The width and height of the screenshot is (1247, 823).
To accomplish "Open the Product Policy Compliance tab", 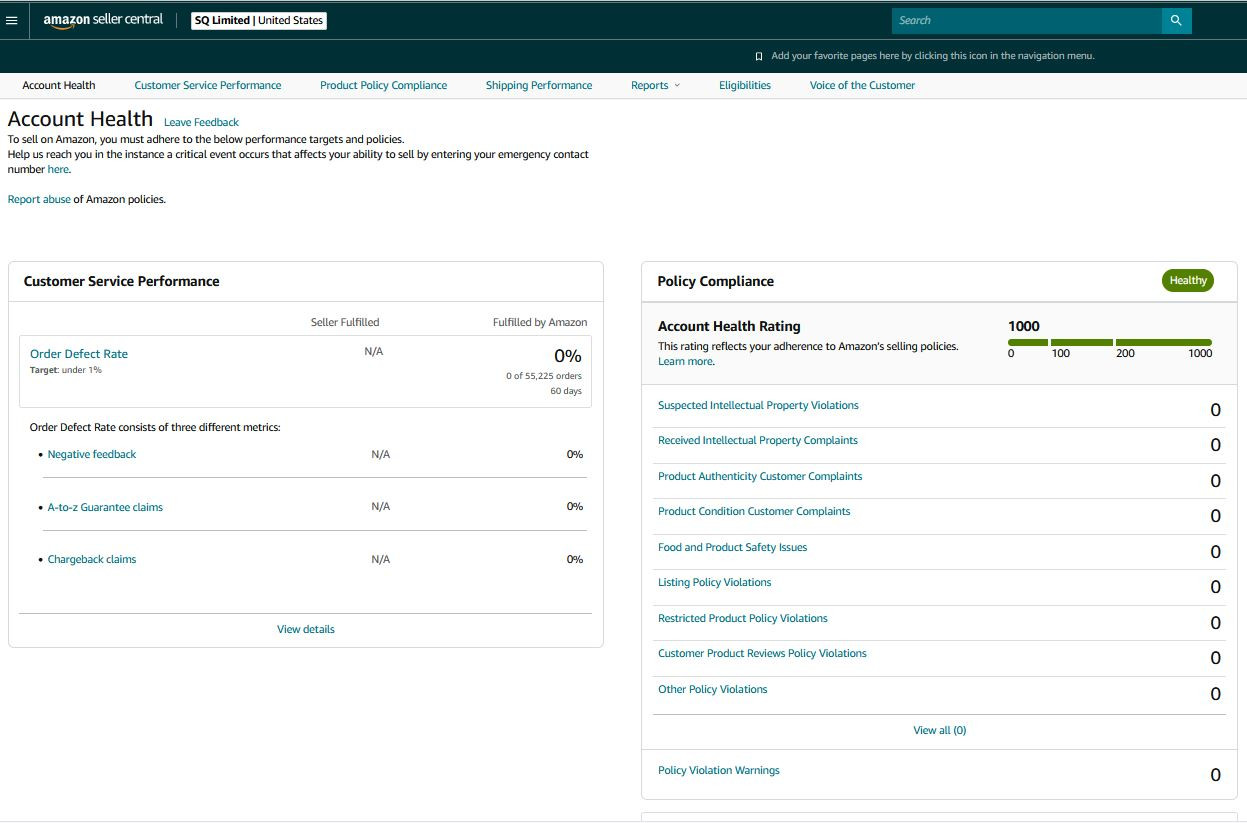I will pos(383,85).
